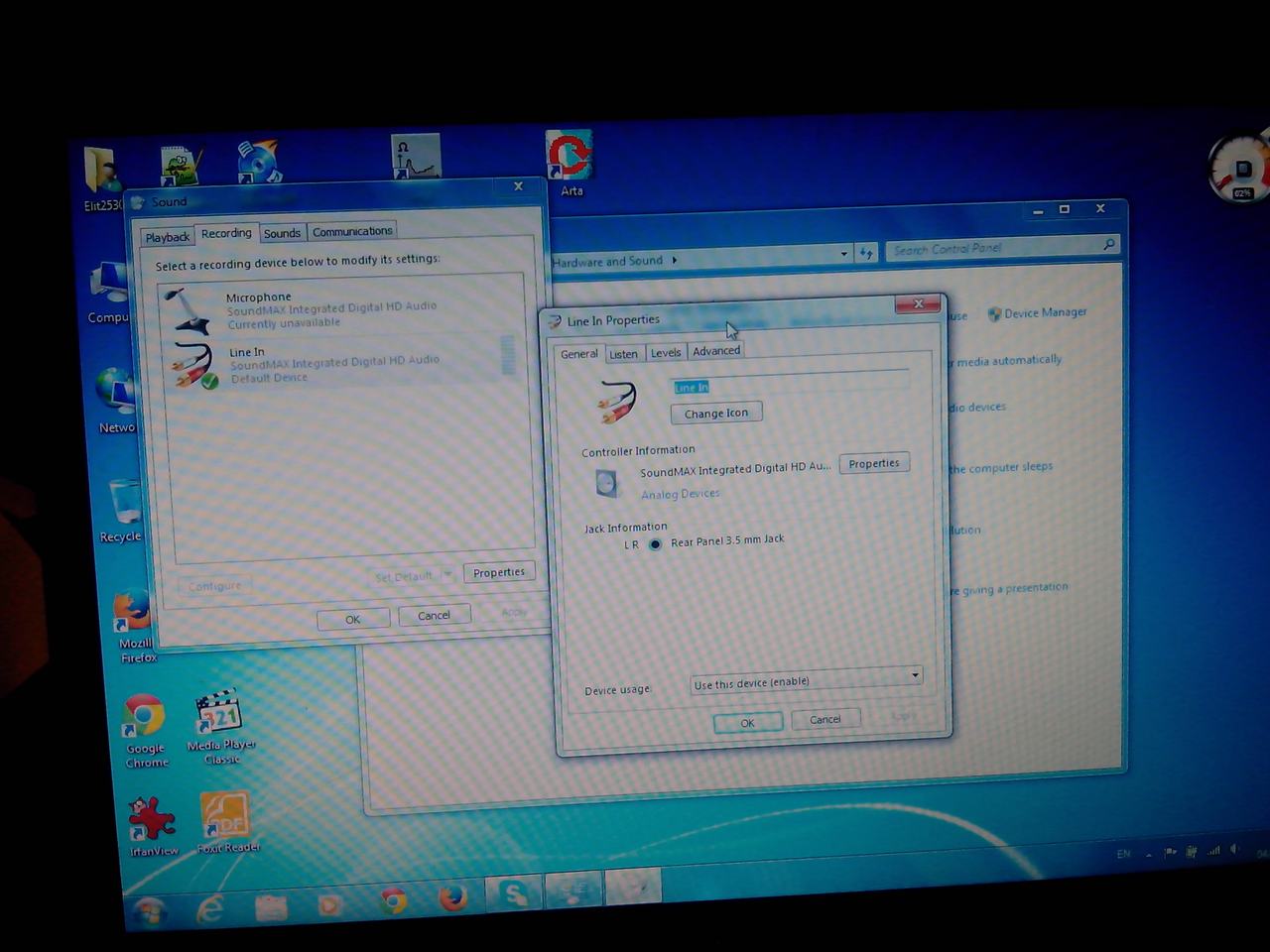Switch to the Playback tab
Image resolution: width=1270 pixels, height=952 pixels.
[x=167, y=237]
